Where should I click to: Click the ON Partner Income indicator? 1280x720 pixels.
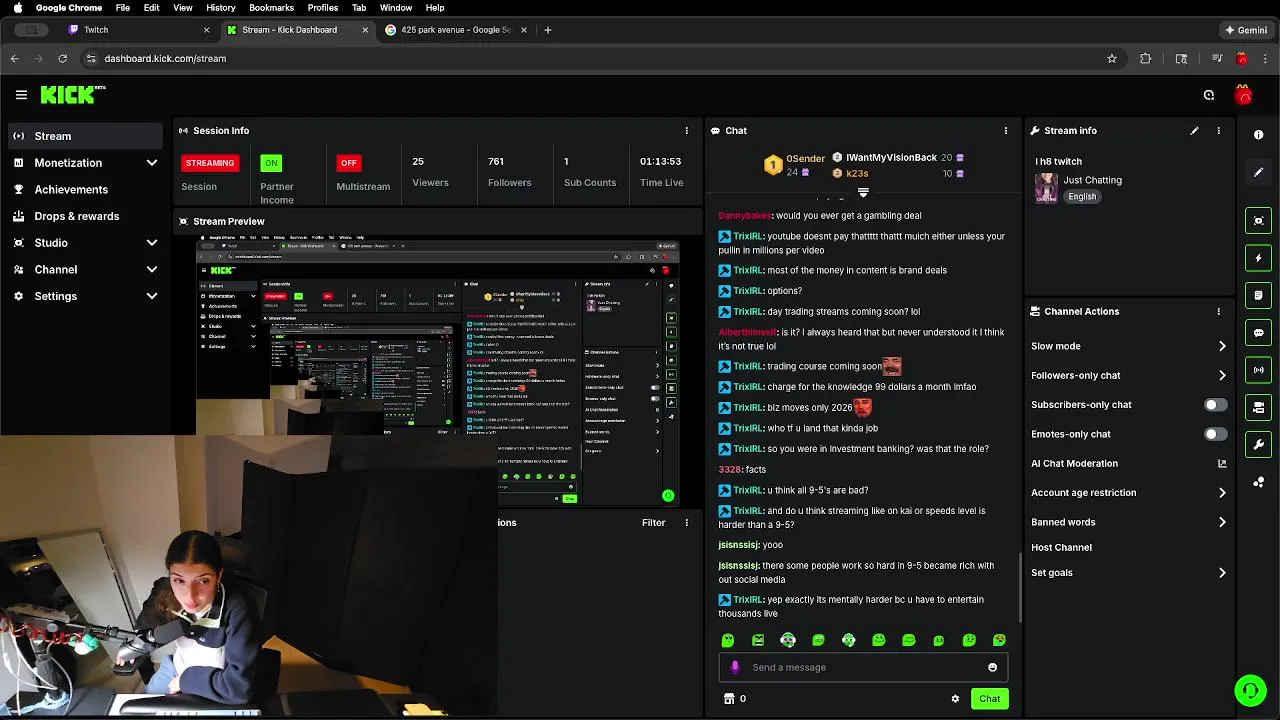[271, 163]
